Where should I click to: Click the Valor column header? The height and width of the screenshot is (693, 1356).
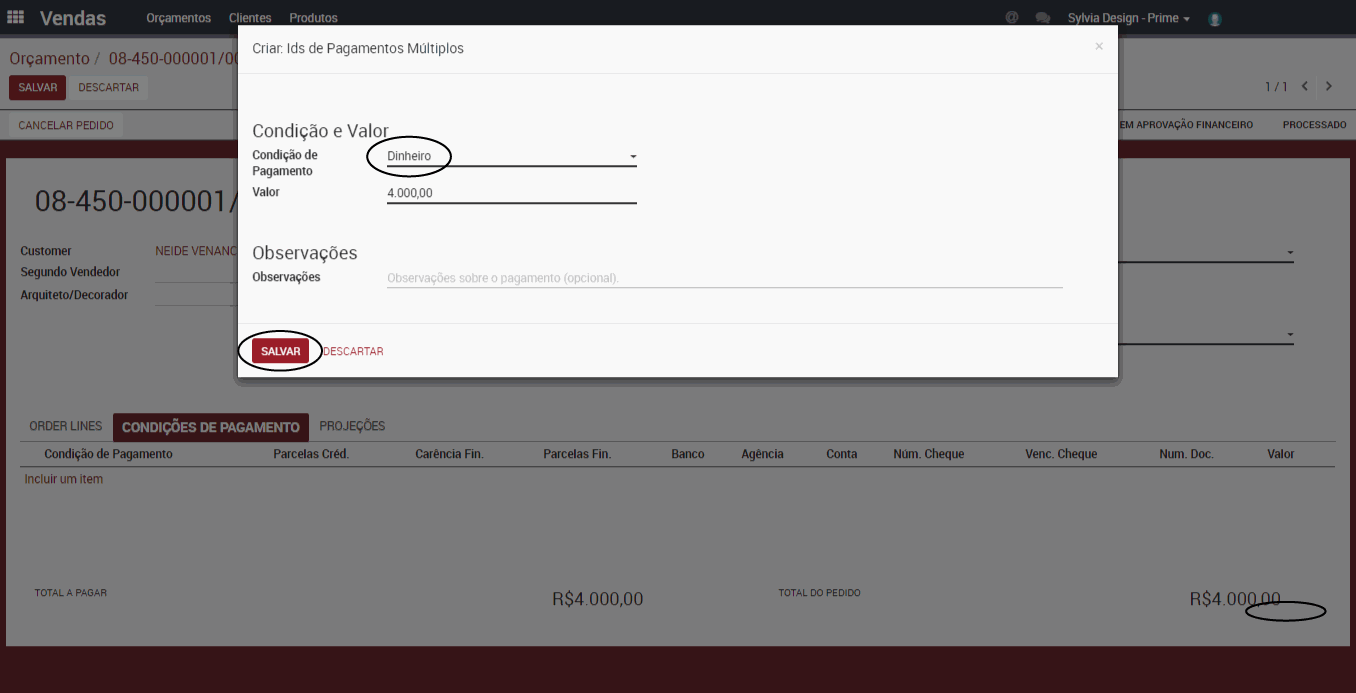coord(1281,454)
